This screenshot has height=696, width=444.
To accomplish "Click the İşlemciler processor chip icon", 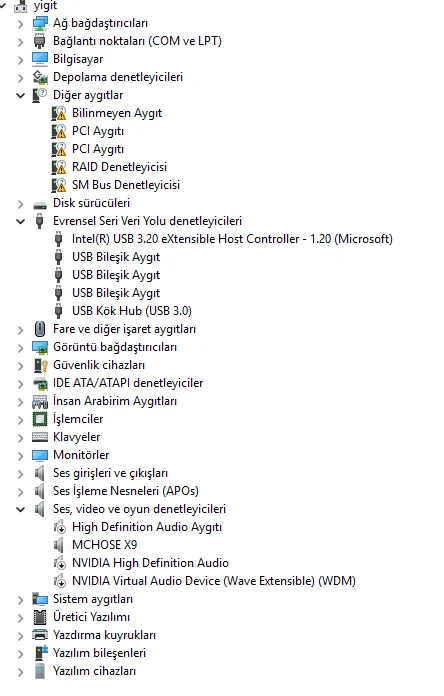I will click(40, 419).
